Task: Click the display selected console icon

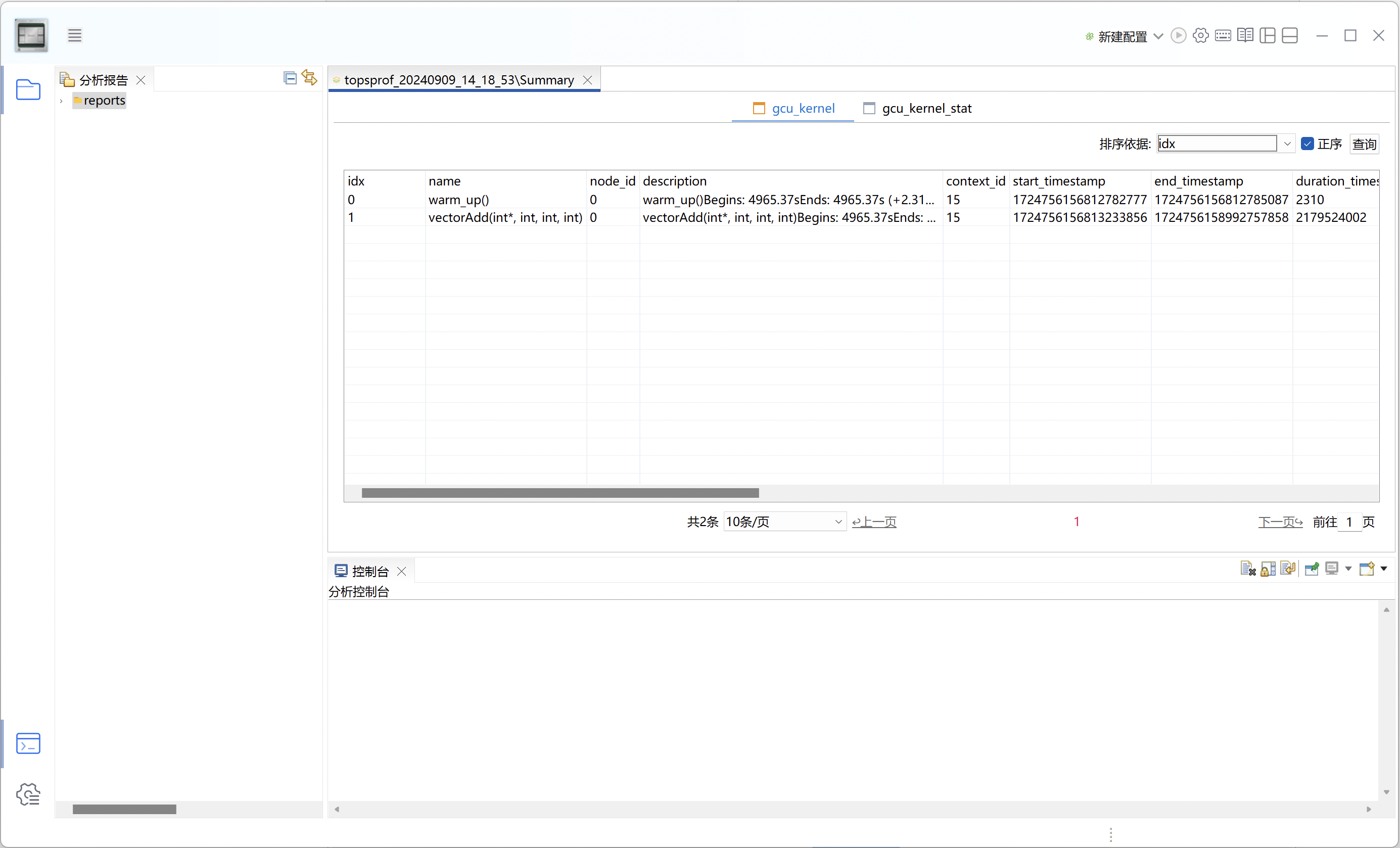Action: point(1331,569)
